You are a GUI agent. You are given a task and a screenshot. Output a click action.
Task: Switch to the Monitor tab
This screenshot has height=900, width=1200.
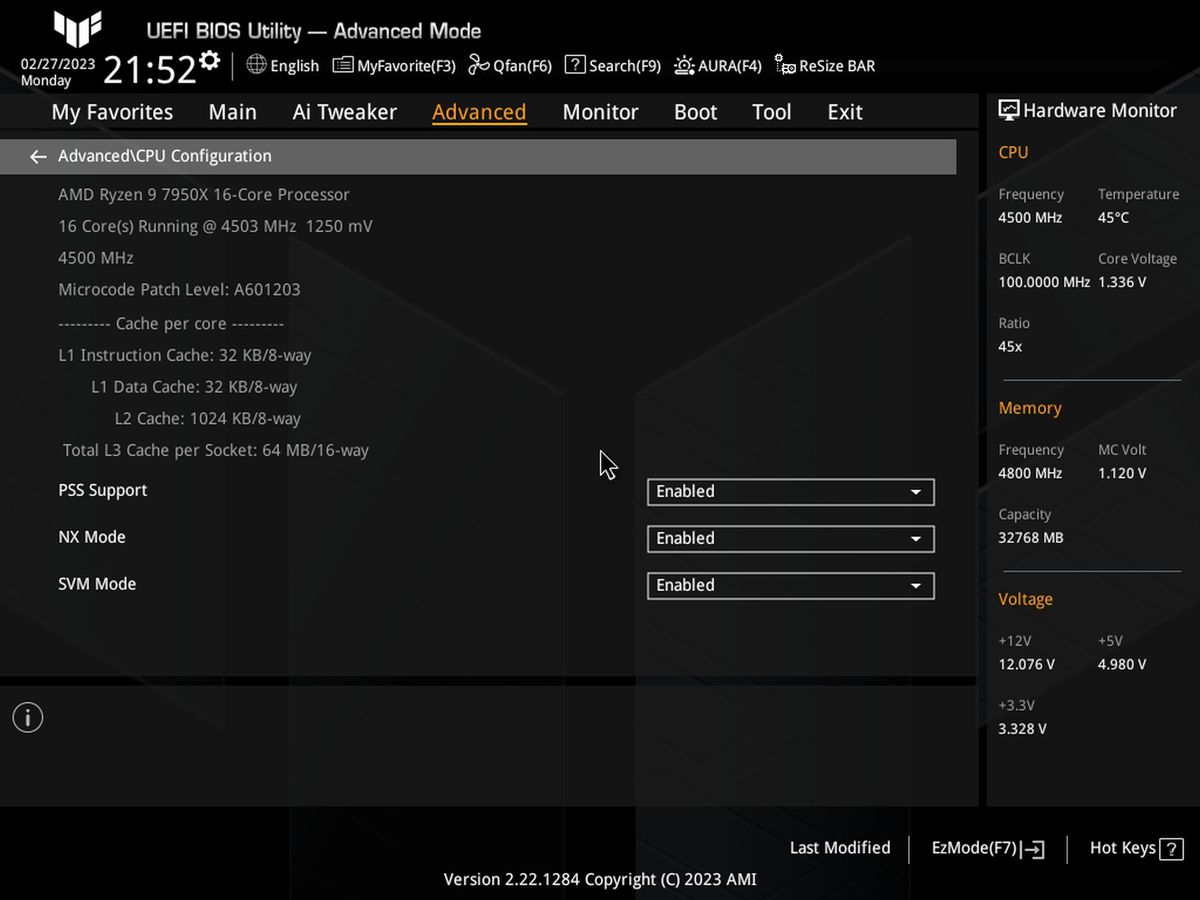tap(600, 112)
